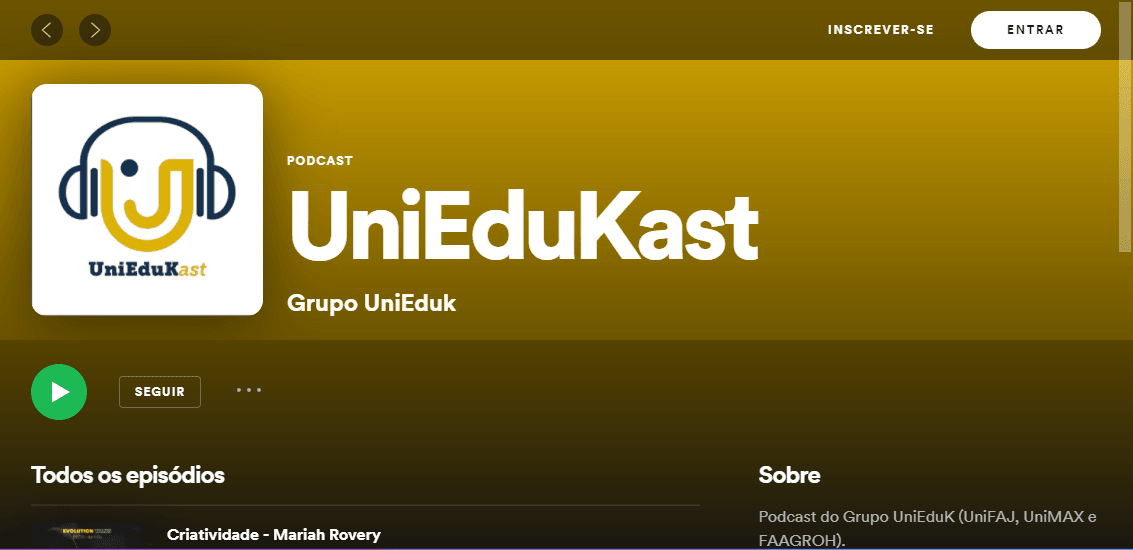Click the PODCAST type label

[x=319, y=160]
